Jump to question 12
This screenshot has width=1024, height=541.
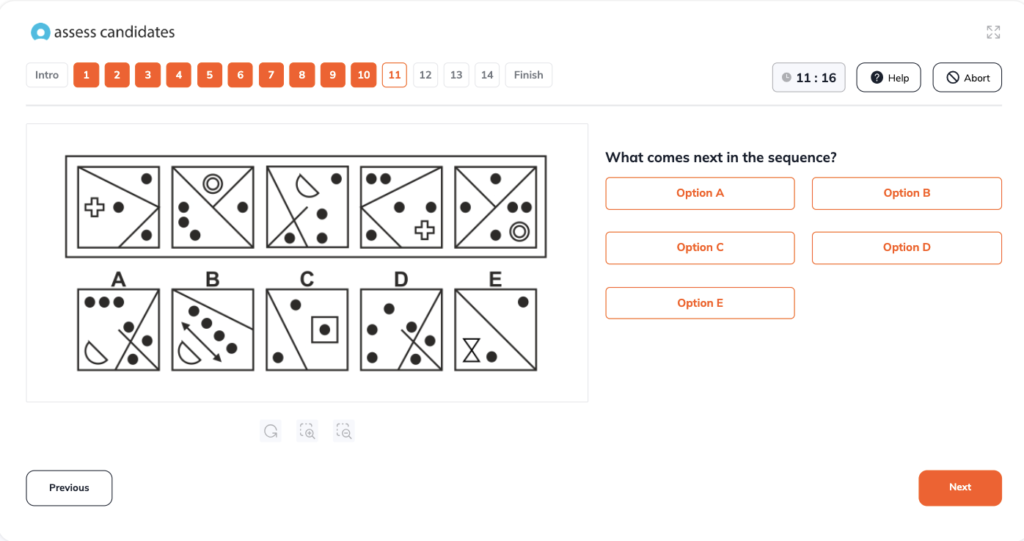(425, 75)
